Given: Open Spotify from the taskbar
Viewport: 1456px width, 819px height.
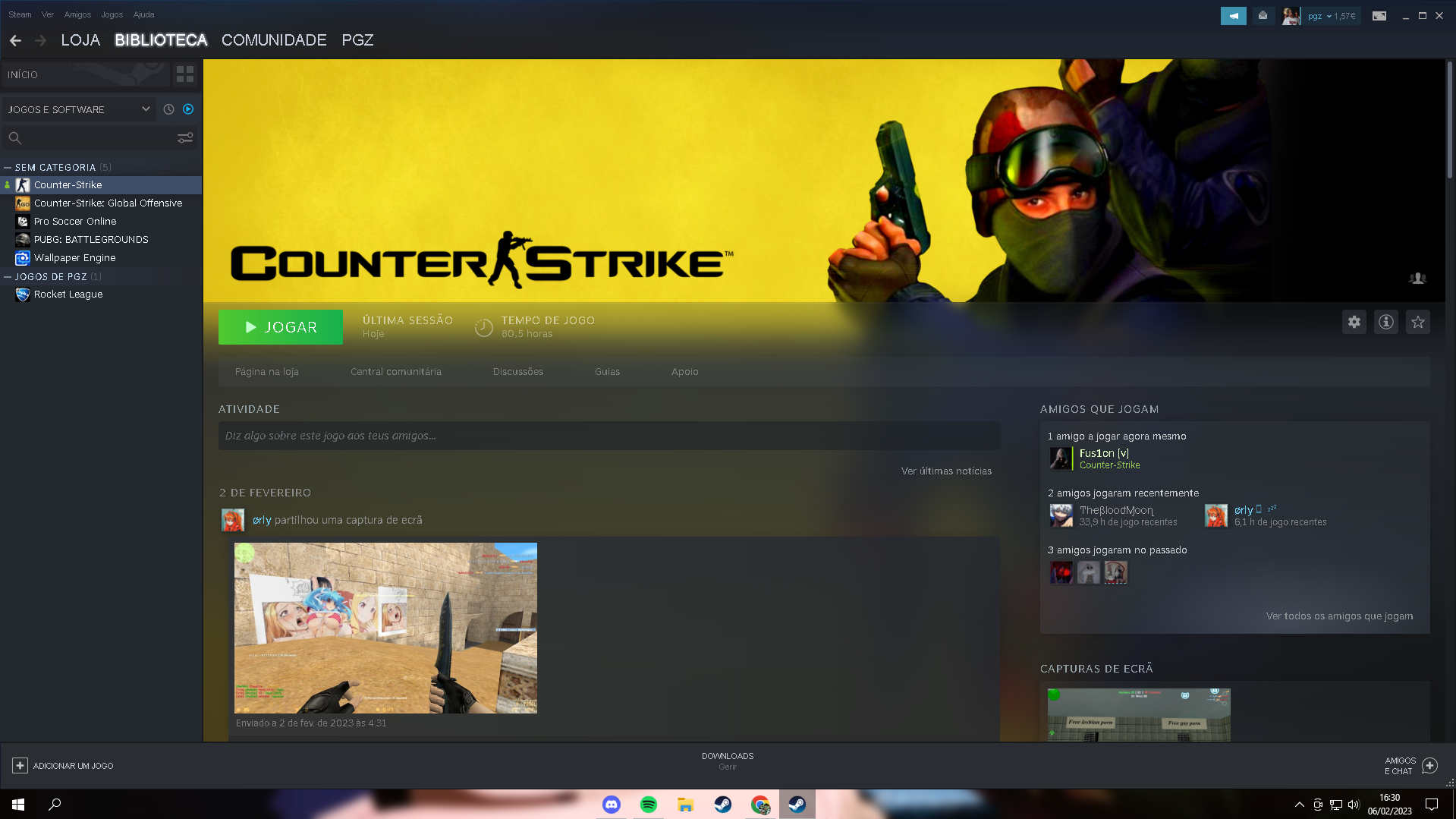Looking at the screenshot, I should point(648,805).
